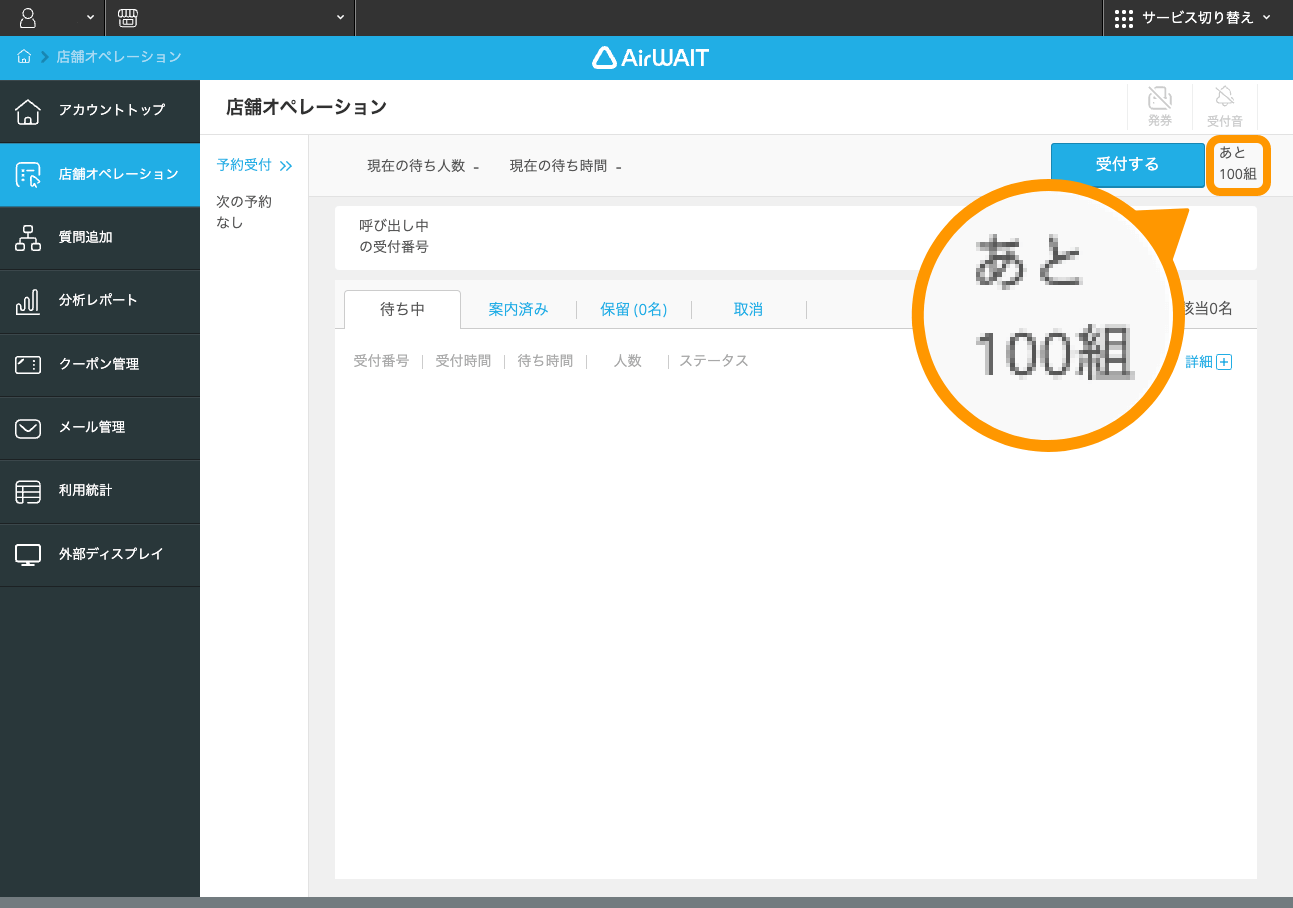Open アカウントトップ from the sidebar
This screenshot has width=1293, height=908.
pyautogui.click(x=100, y=111)
